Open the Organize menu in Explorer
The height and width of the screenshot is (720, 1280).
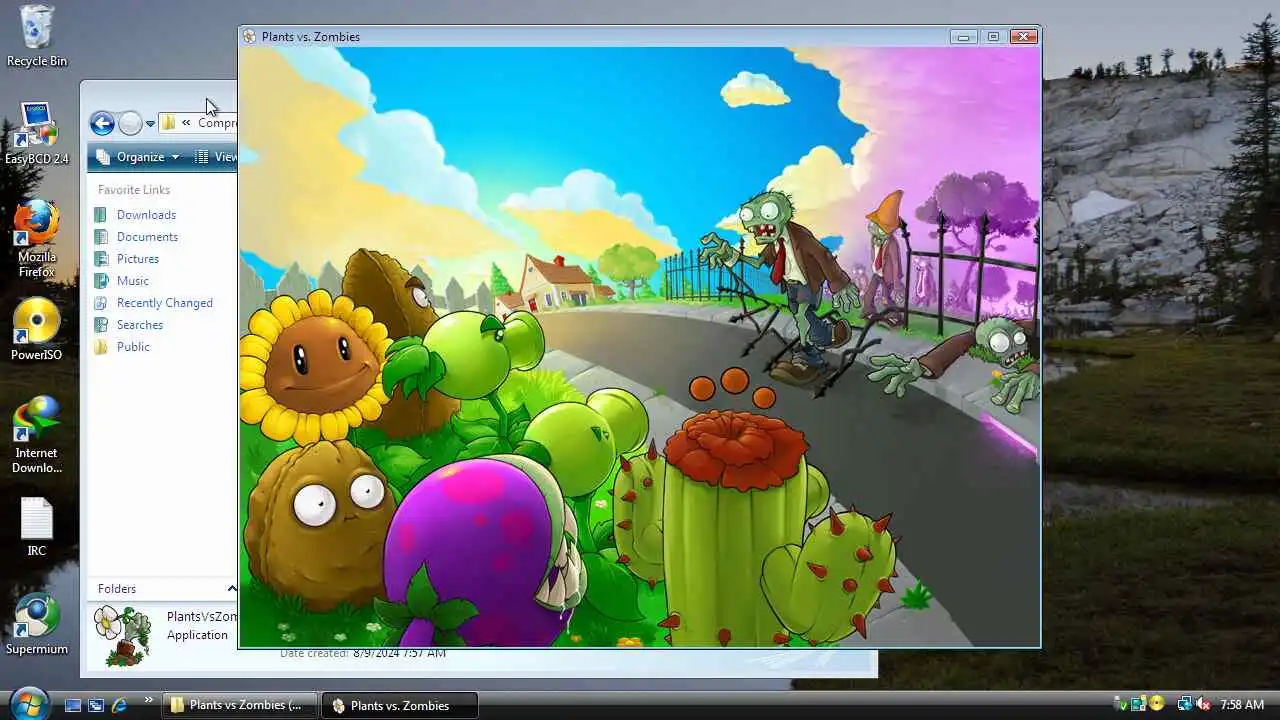point(138,157)
